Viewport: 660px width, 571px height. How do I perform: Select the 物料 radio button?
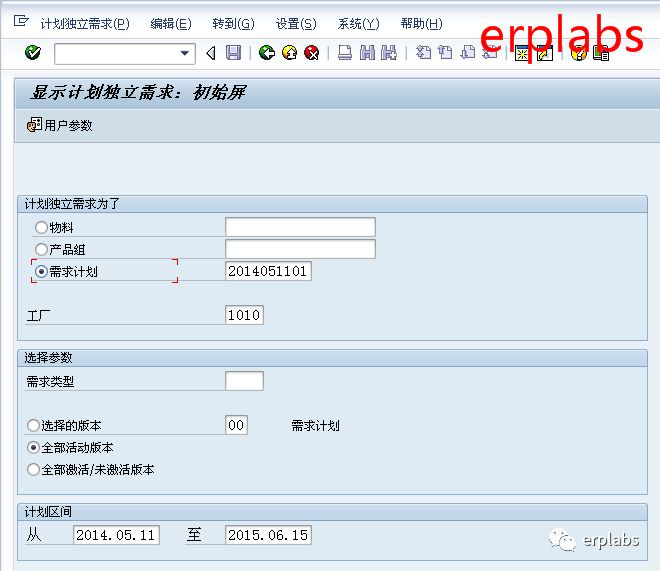point(41,228)
